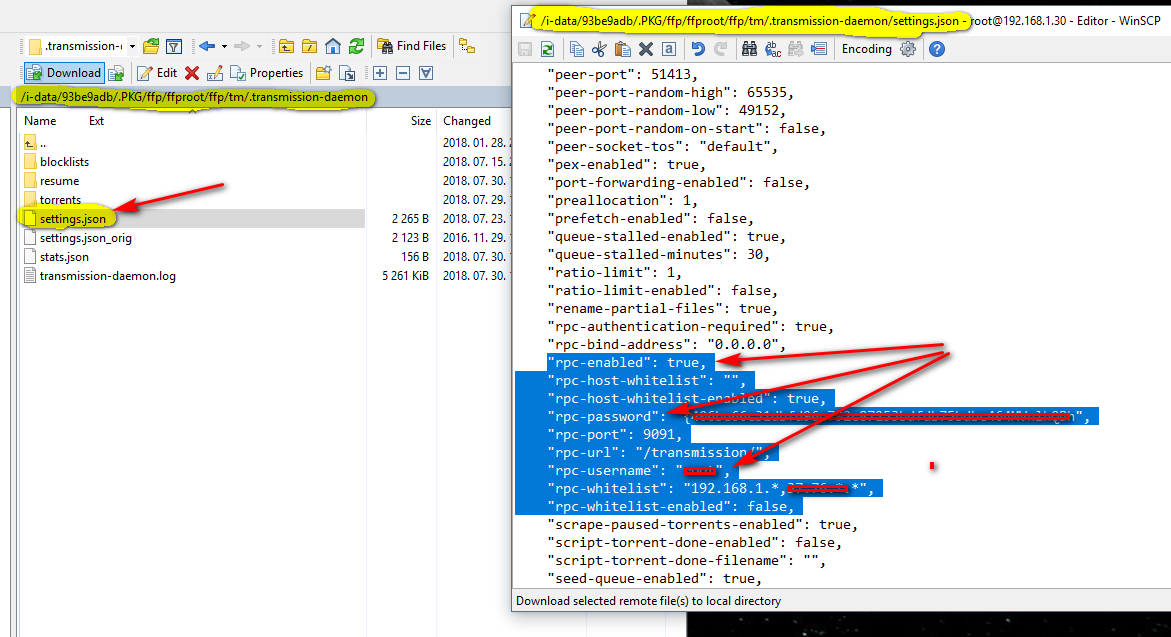
Task: Click the "rpc-enabled": true line
Action: (627, 363)
